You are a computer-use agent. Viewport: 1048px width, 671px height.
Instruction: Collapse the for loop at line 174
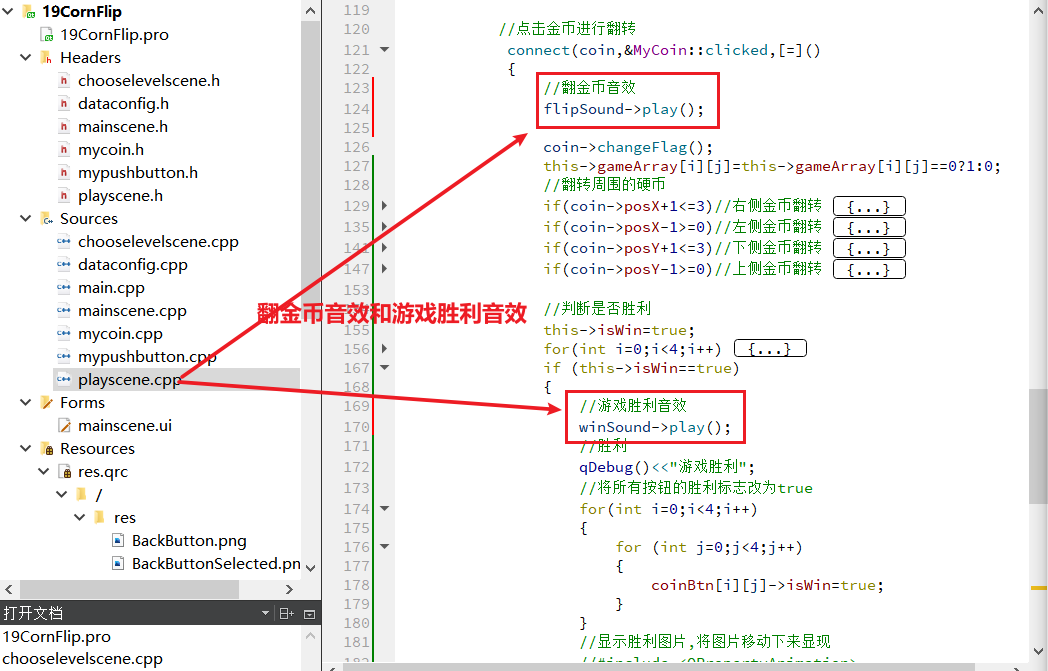[384, 509]
